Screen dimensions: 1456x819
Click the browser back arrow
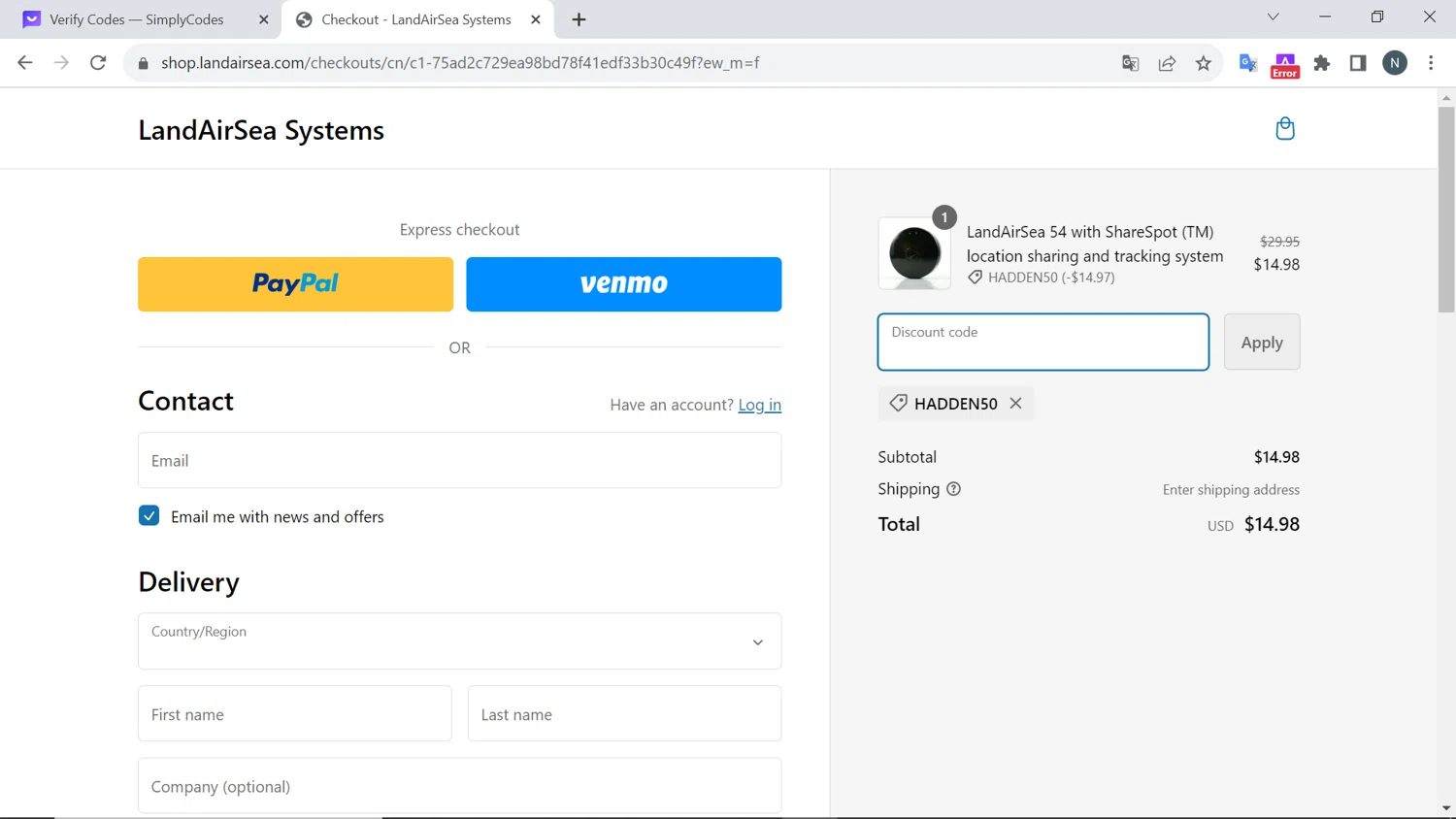tap(25, 63)
